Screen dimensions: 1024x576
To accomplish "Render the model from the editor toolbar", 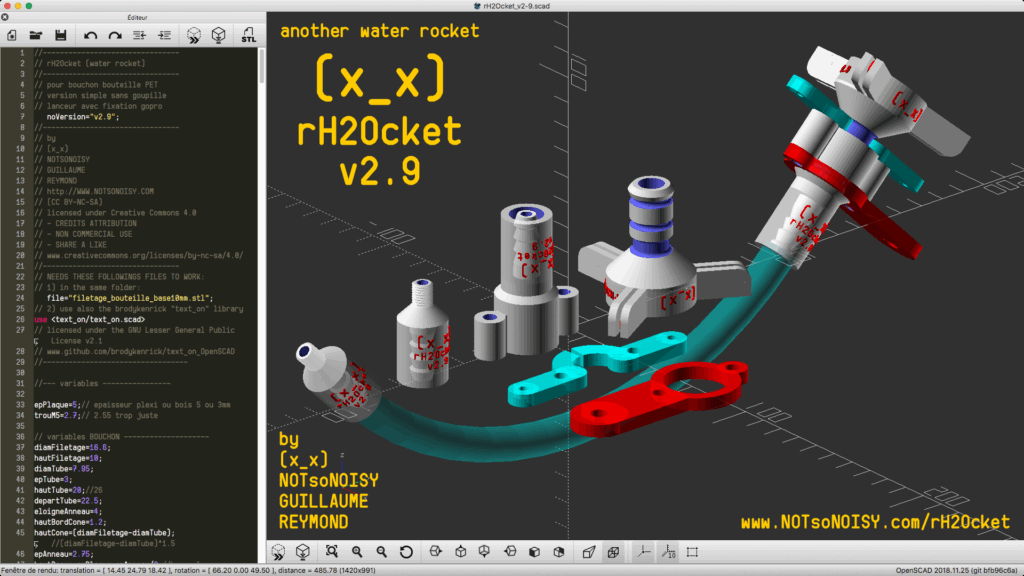I will pyautogui.click(x=219, y=35).
